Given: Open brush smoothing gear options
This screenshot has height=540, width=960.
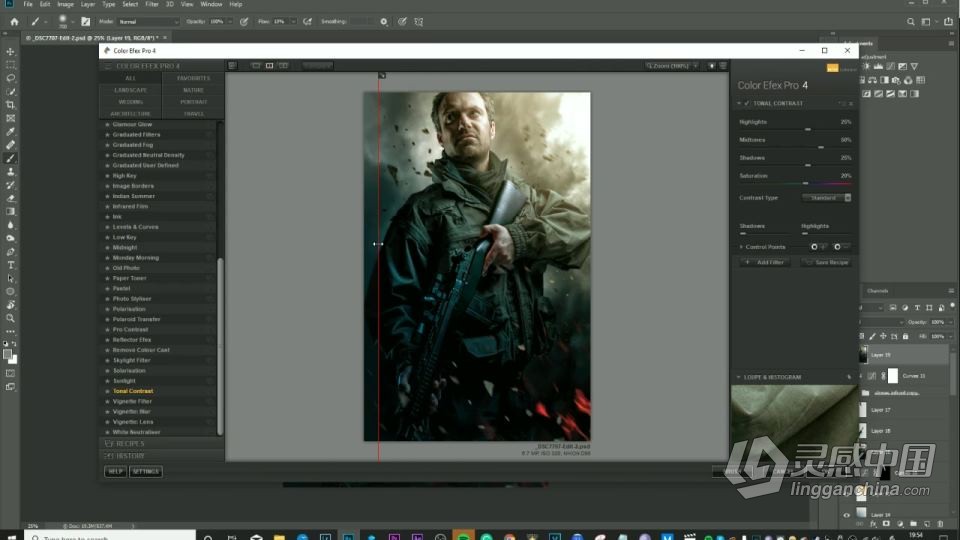Looking at the screenshot, I should click(x=384, y=21).
